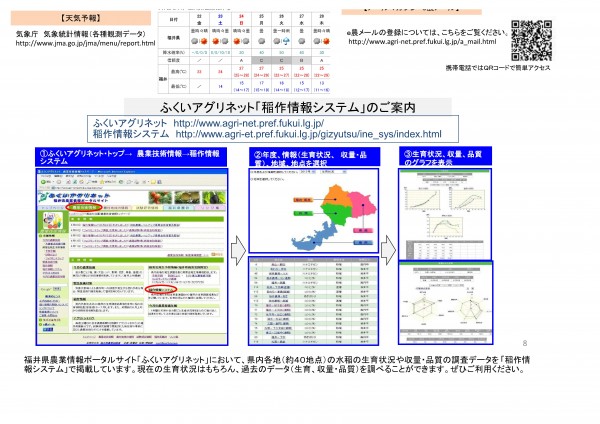The image size is (600, 424).
Task: Open the a_mail.html e農メール registration link
Action: [422, 41]
